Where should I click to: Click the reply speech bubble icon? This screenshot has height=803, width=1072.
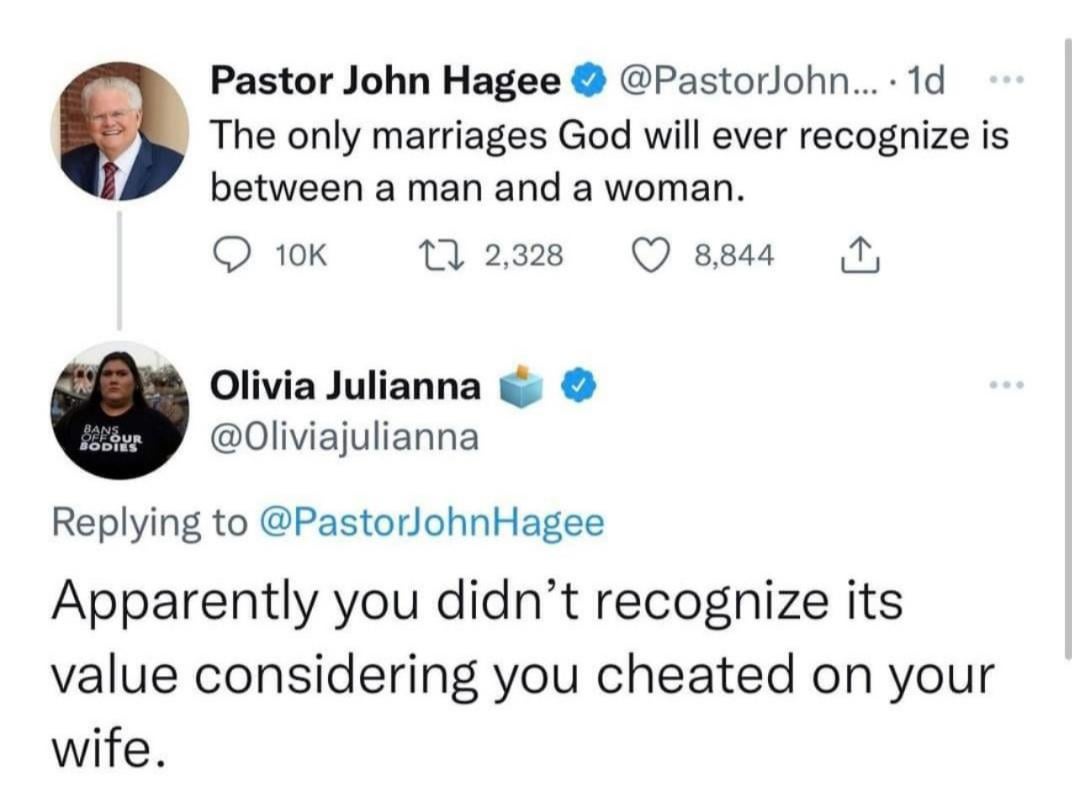(x=231, y=256)
